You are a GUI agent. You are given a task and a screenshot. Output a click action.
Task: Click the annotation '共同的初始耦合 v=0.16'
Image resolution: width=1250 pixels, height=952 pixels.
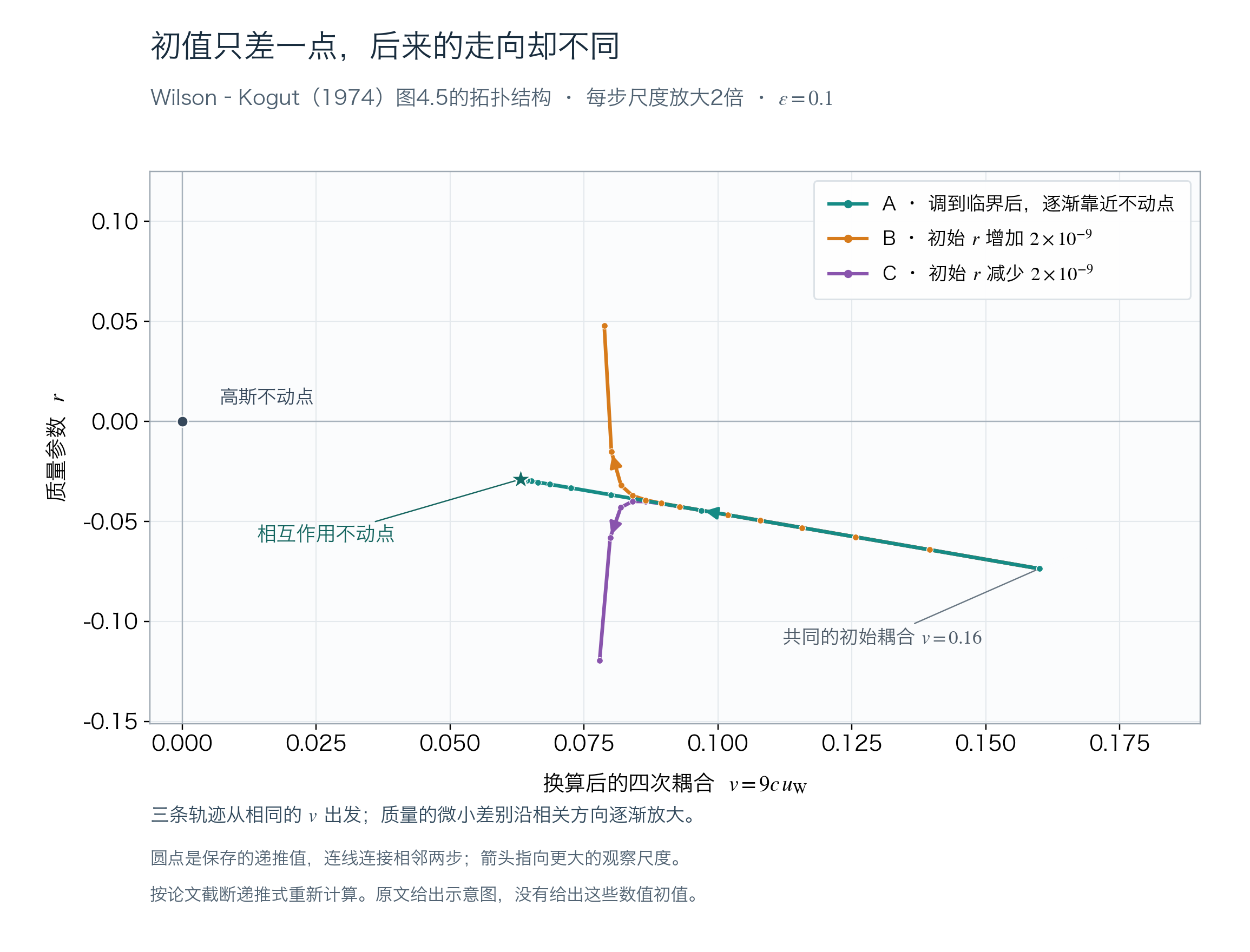pyautogui.click(x=882, y=637)
